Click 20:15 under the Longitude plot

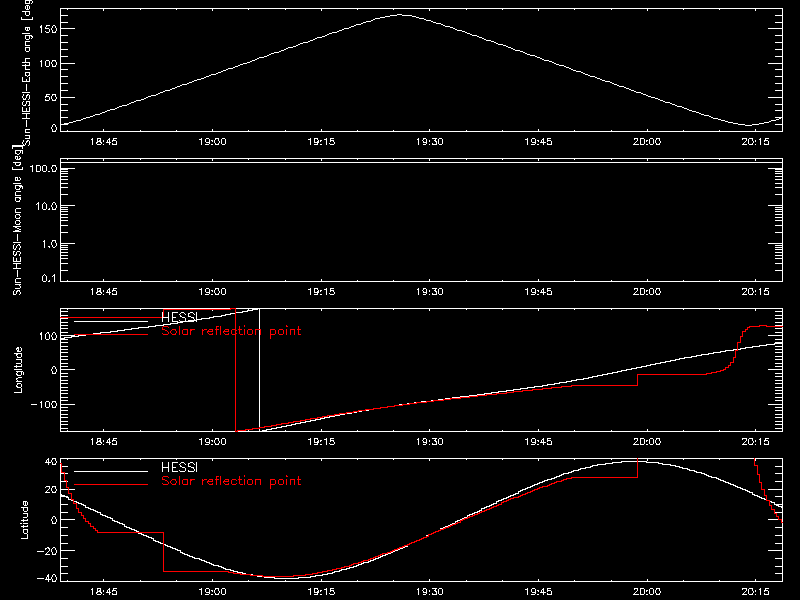coord(756,442)
